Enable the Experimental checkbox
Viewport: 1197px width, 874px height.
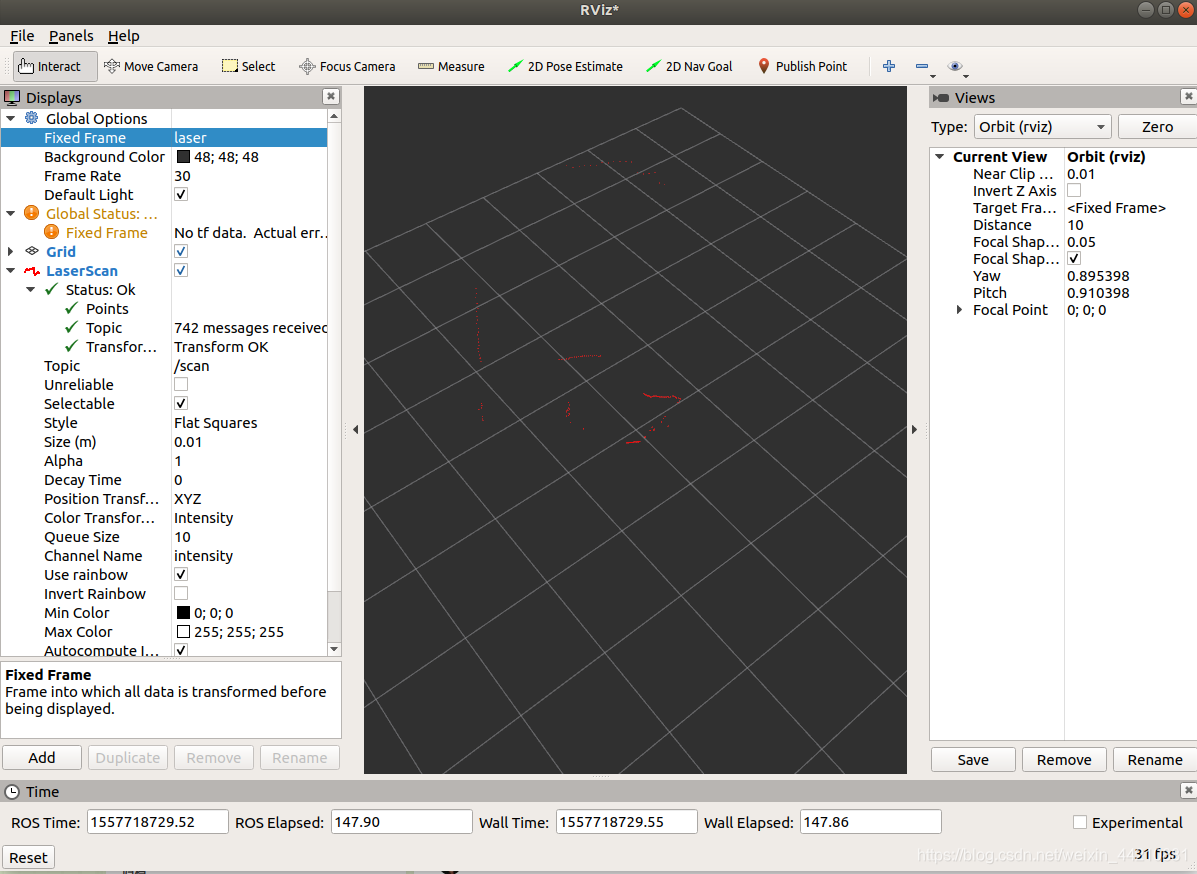tap(1079, 822)
